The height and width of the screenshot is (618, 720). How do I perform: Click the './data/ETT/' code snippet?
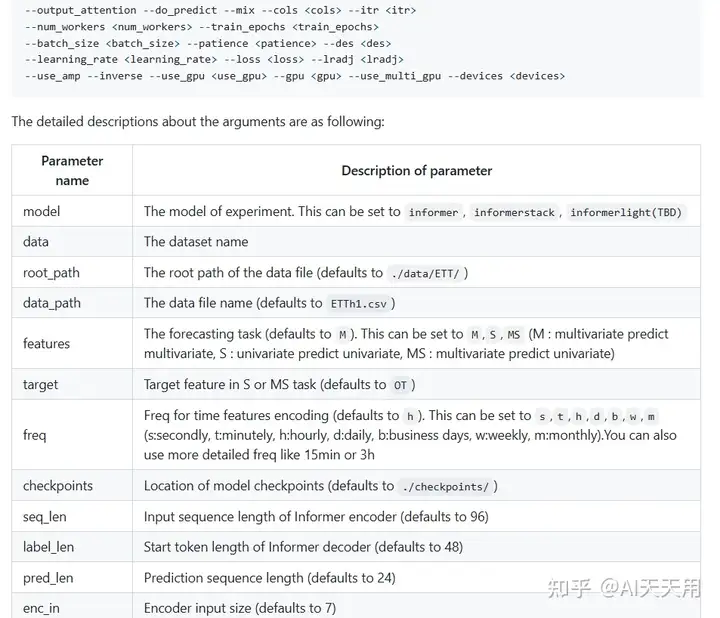[x=425, y=274]
